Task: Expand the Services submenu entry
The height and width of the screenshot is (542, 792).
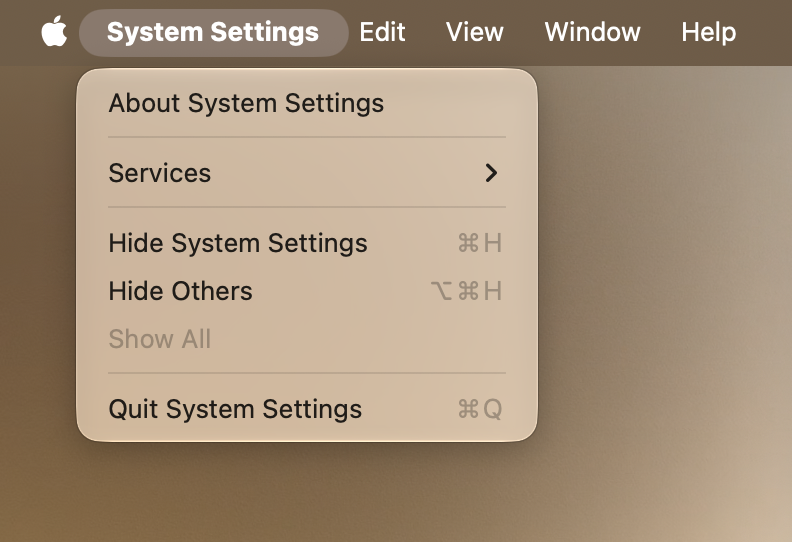Action: pos(307,173)
